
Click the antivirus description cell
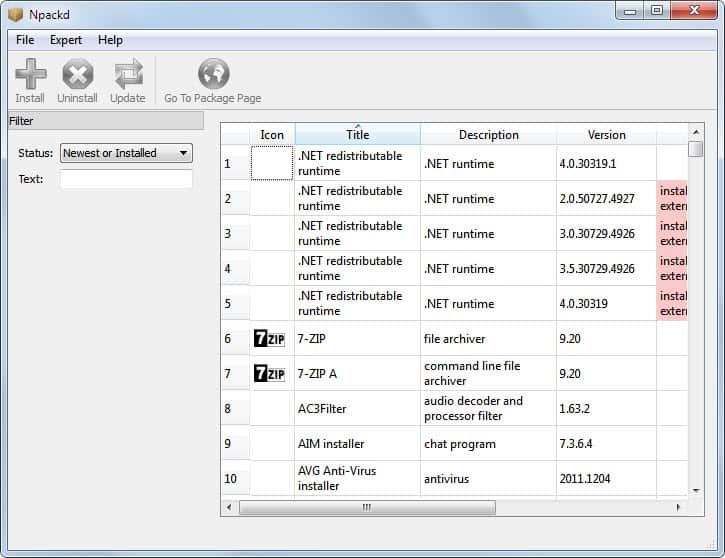[488, 478]
